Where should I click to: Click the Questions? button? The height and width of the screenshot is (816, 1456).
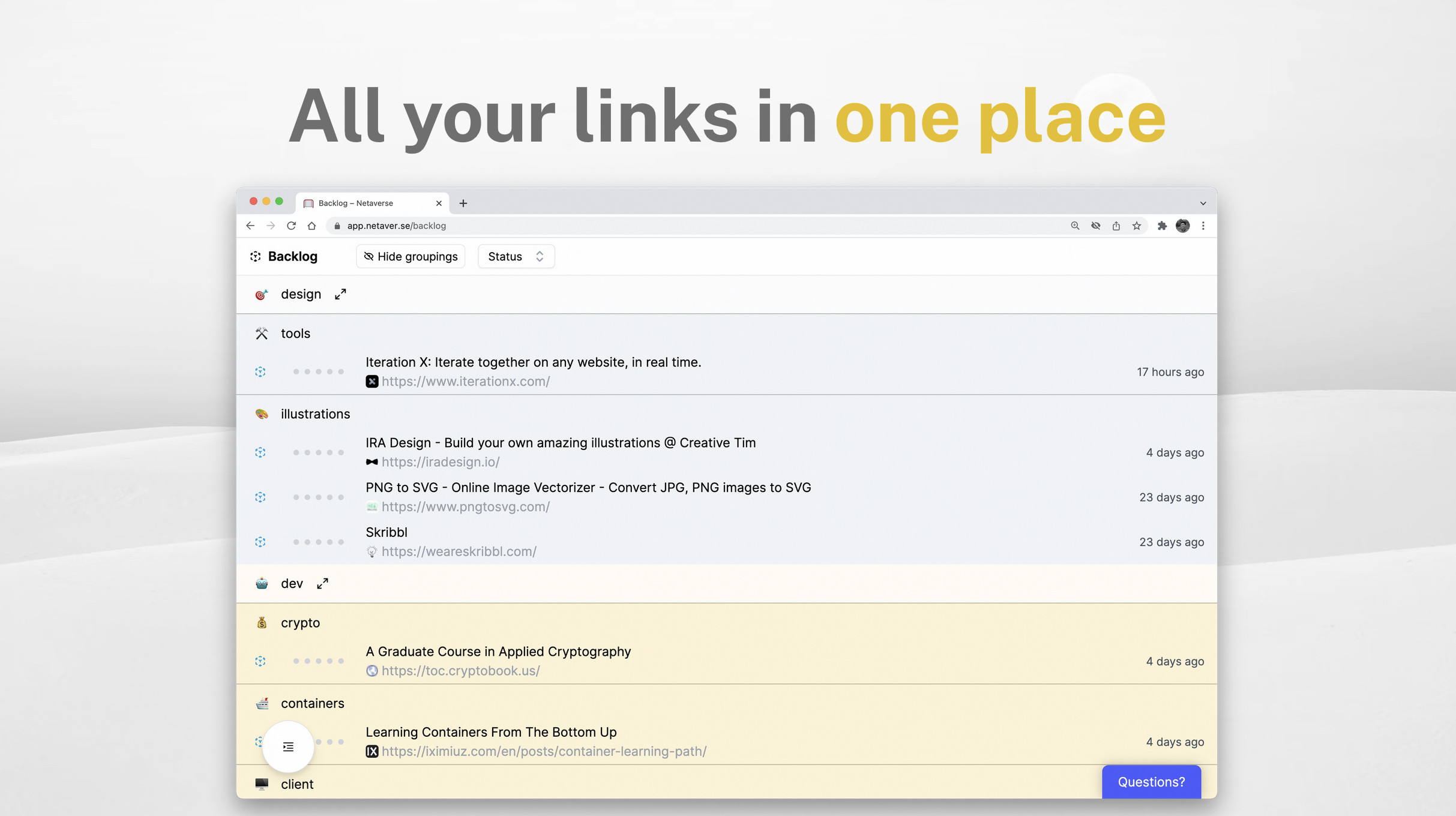point(1151,781)
